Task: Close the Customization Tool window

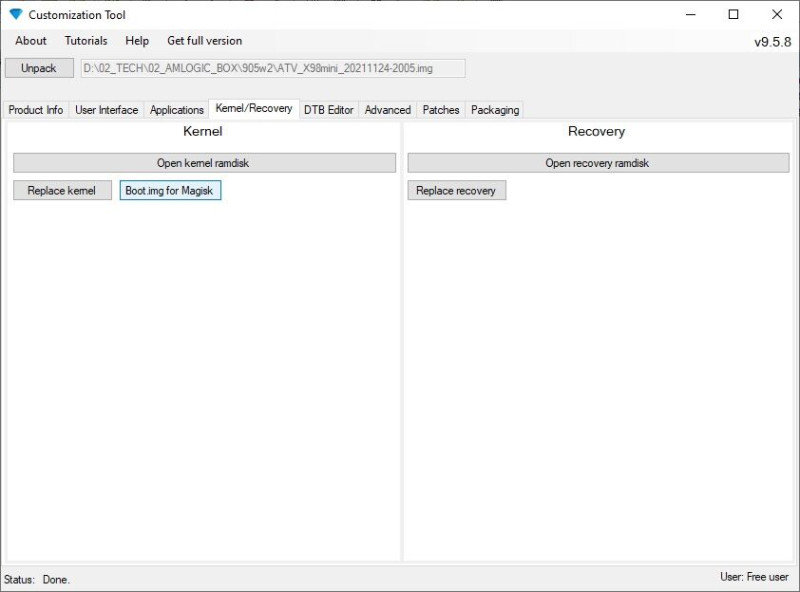Action: pos(777,14)
